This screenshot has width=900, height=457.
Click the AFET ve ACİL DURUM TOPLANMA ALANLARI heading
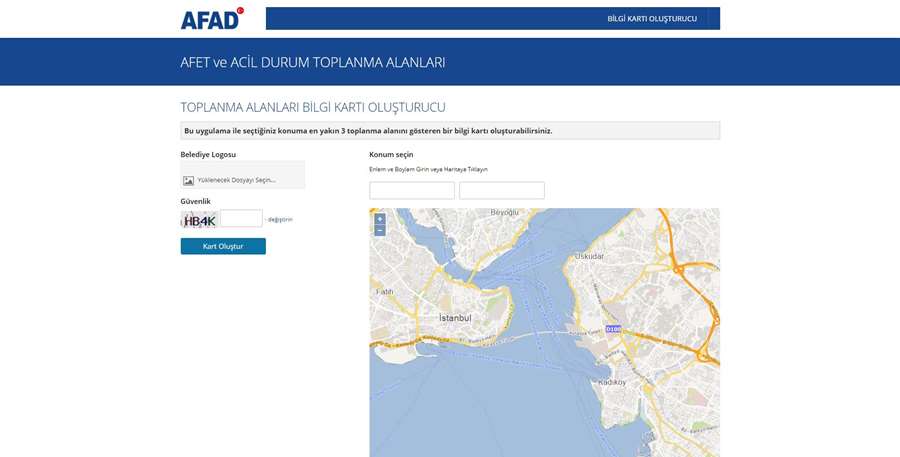coord(313,62)
